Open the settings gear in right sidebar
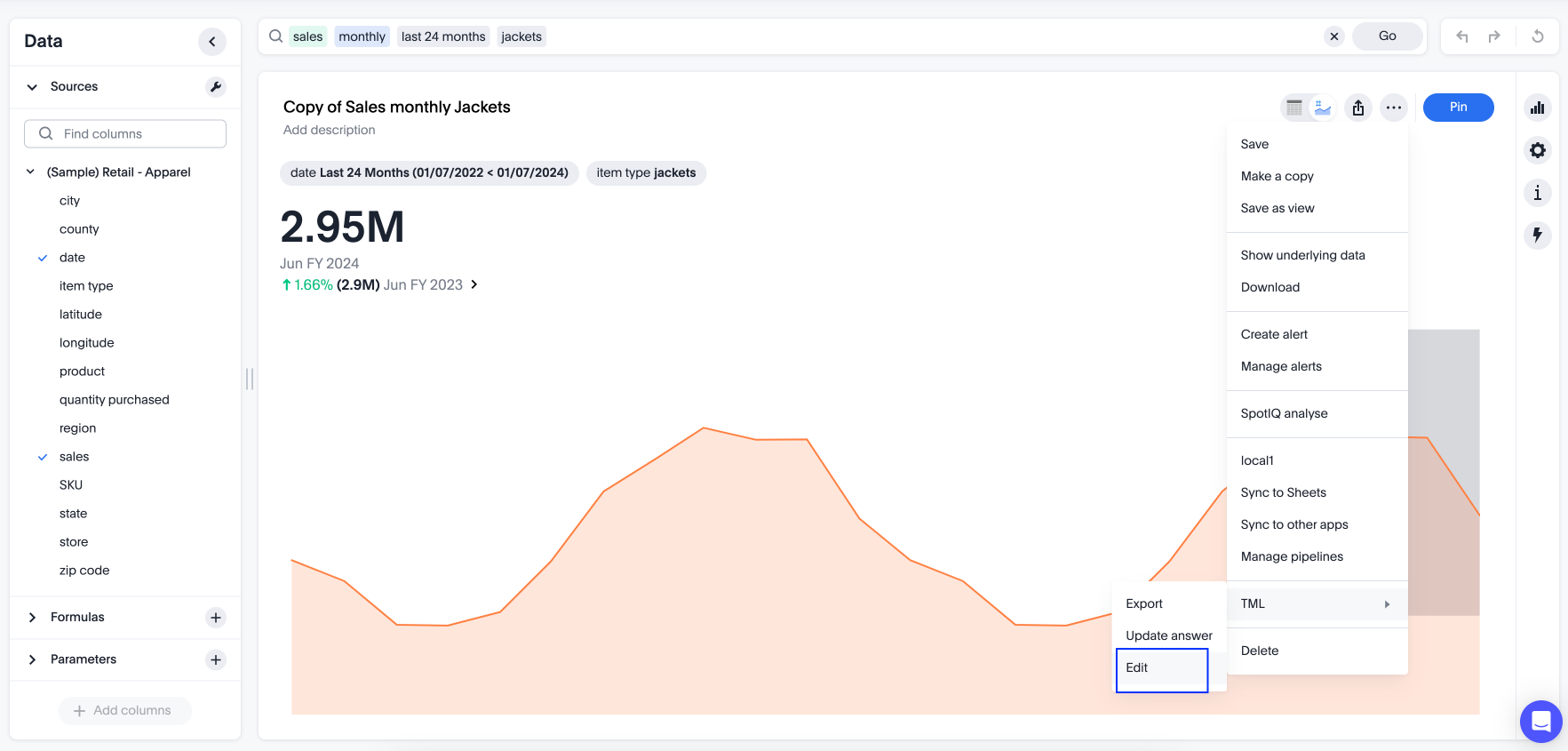 (x=1537, y=150)
